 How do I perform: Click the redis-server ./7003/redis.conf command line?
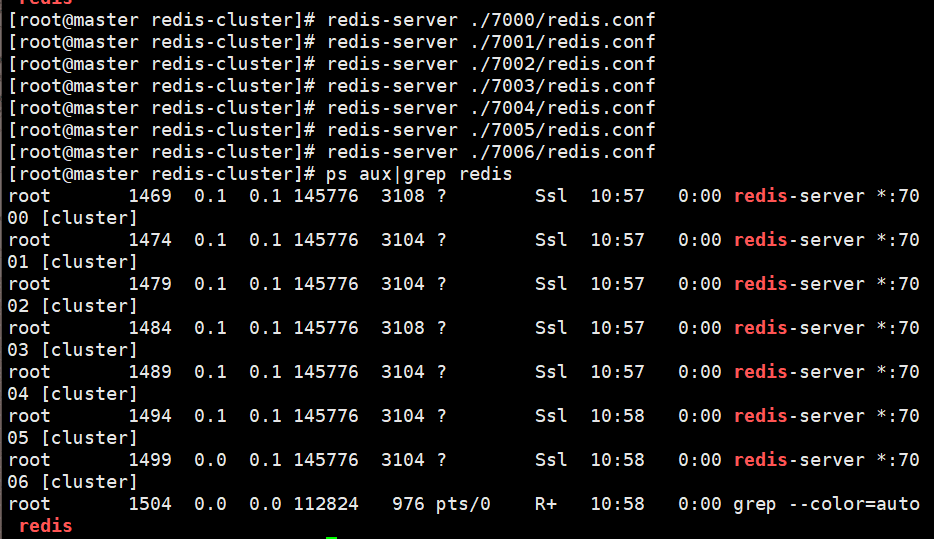click(491, 86)
